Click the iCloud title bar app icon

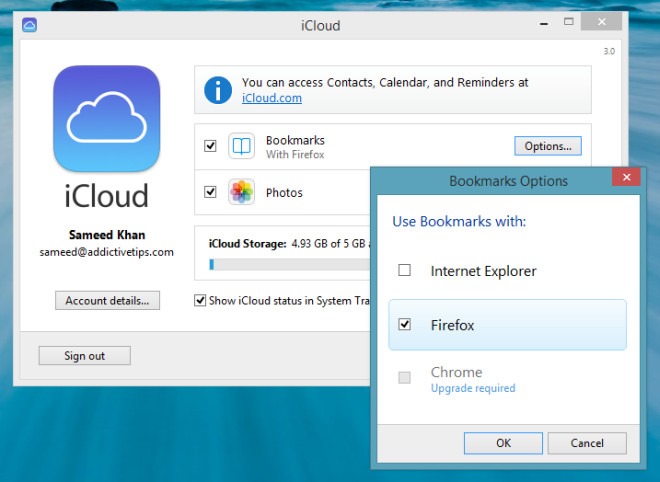point(29,25)
